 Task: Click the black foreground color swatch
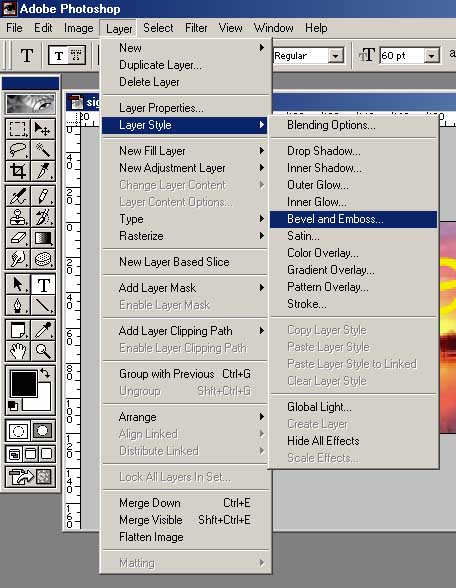click(x=24, y=383)
